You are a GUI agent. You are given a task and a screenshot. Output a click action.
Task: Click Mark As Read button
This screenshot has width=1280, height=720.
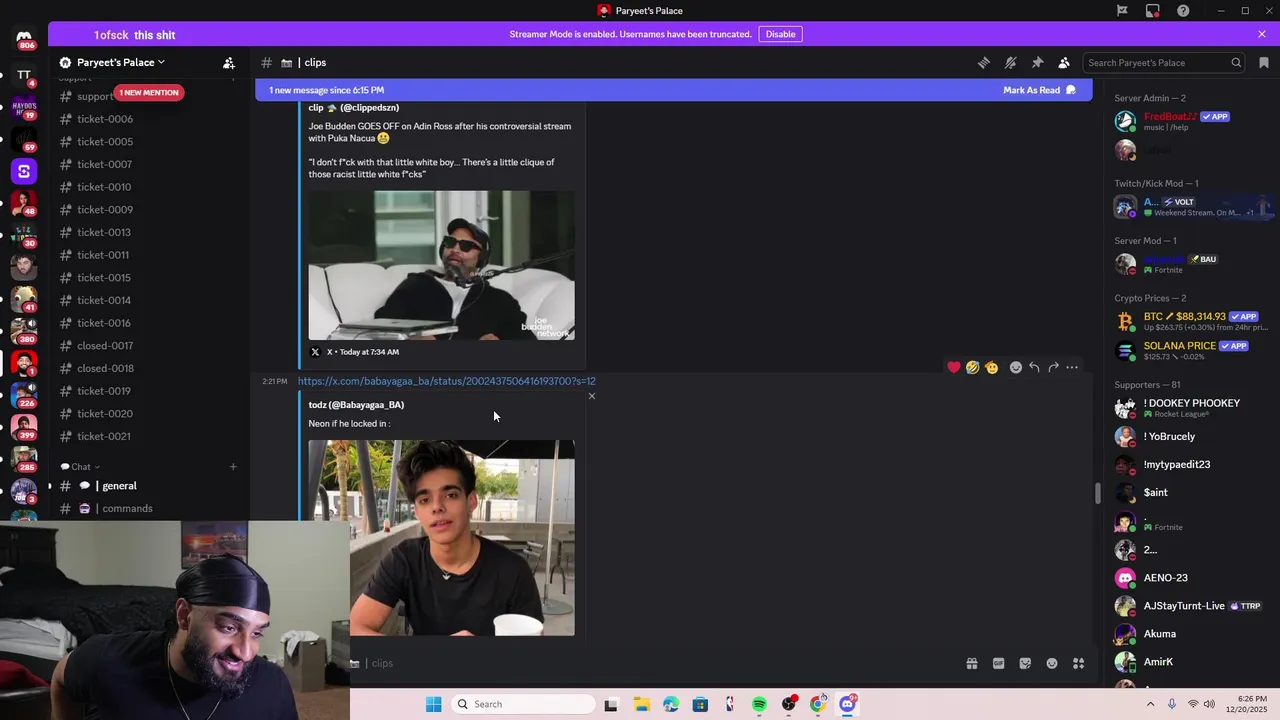pyautogui.click(x=1039, y=90)
